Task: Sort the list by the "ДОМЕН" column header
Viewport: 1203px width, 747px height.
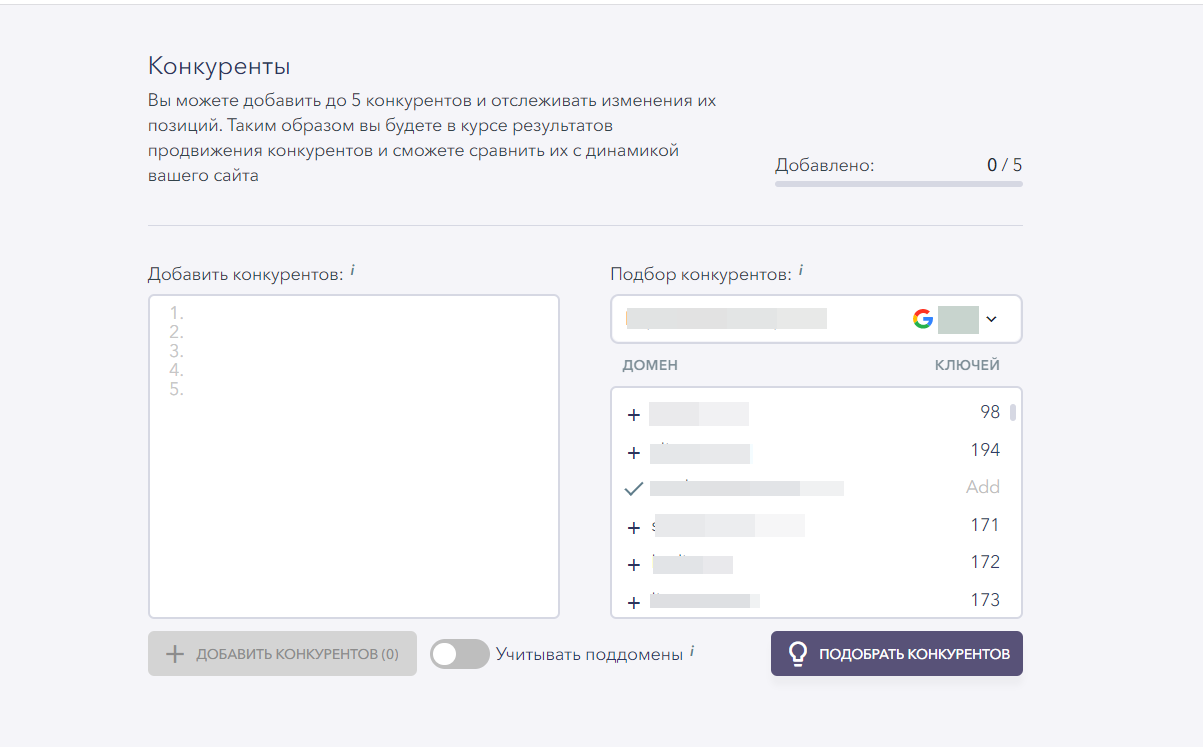Action: coord(650,365)
